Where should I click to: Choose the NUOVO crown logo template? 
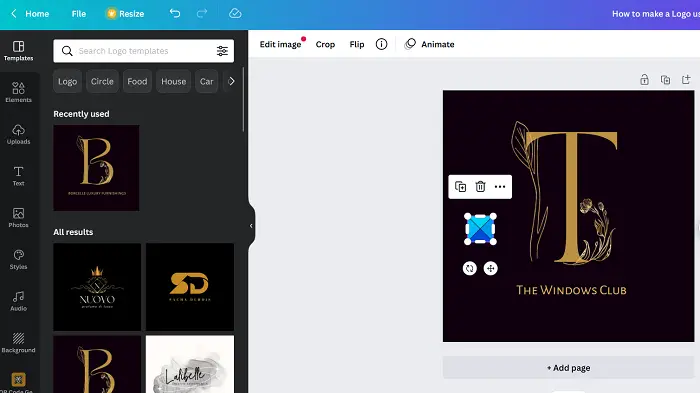97,287
